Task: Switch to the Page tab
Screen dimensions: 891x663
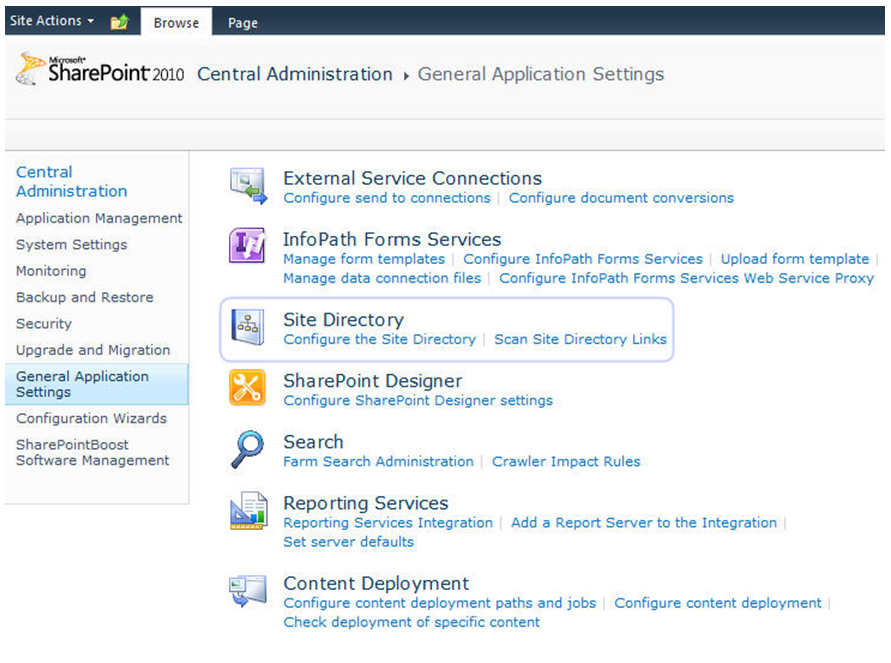Action: pyautogui.click(x=243, y=23)
